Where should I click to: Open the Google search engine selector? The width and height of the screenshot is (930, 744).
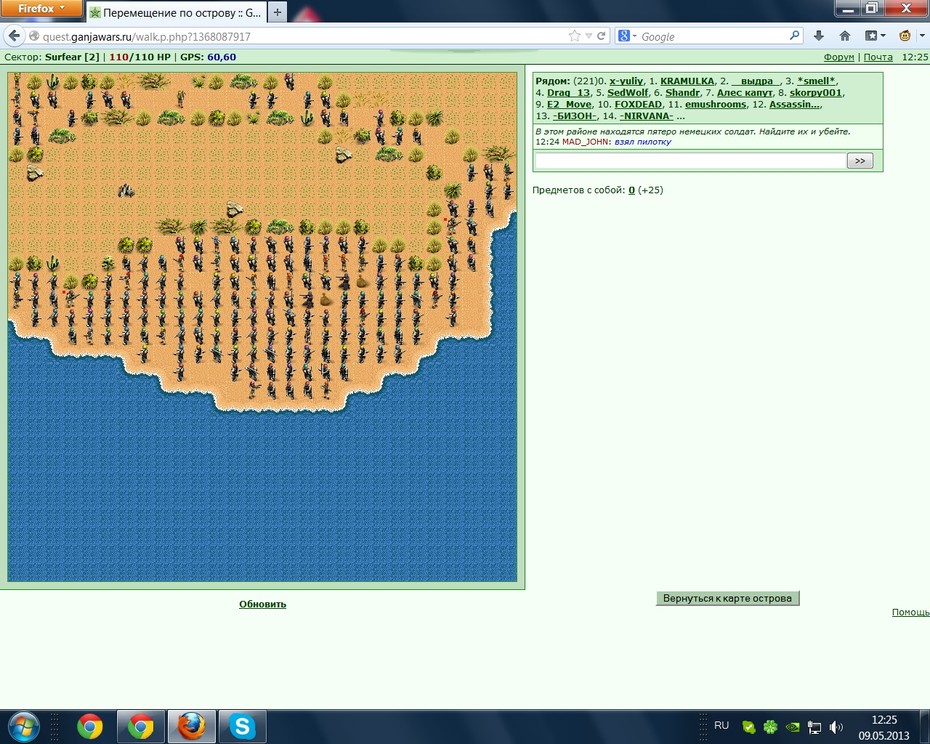click(626, 36)
